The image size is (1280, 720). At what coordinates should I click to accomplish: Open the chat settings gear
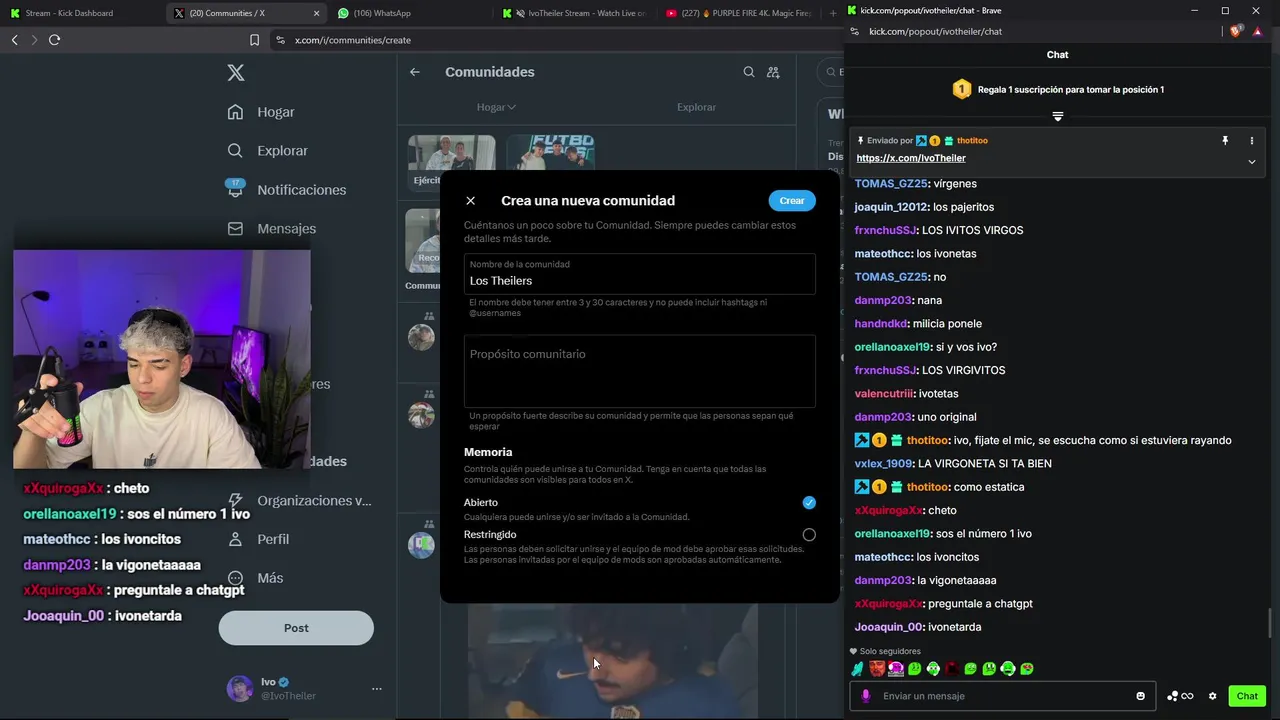pyautogui.click(x=1213, y=696)
